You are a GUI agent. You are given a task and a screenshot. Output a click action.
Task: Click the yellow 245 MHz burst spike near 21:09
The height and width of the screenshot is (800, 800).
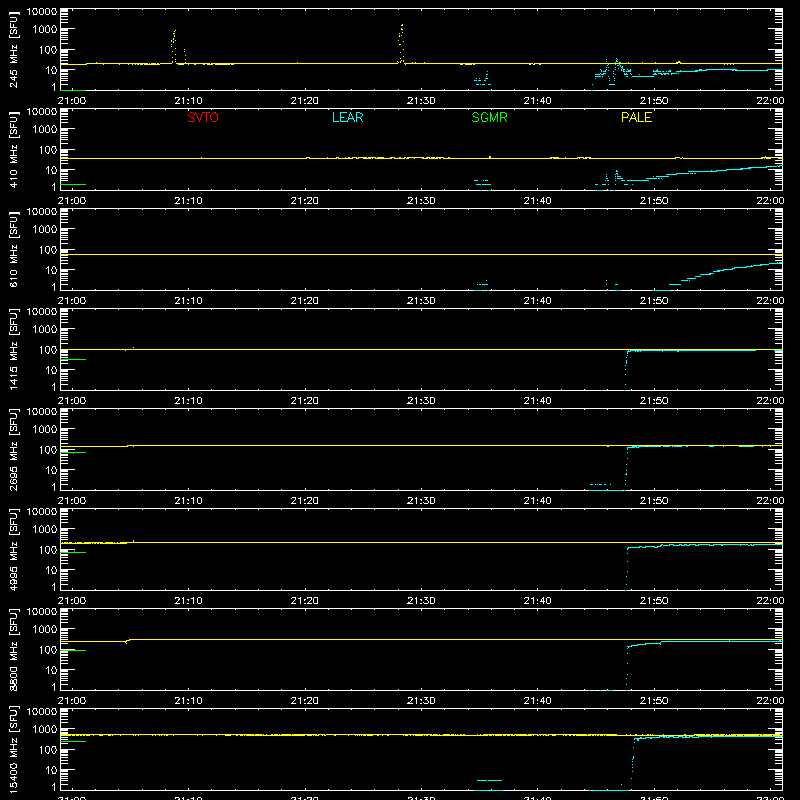click(x=174, y=47)
